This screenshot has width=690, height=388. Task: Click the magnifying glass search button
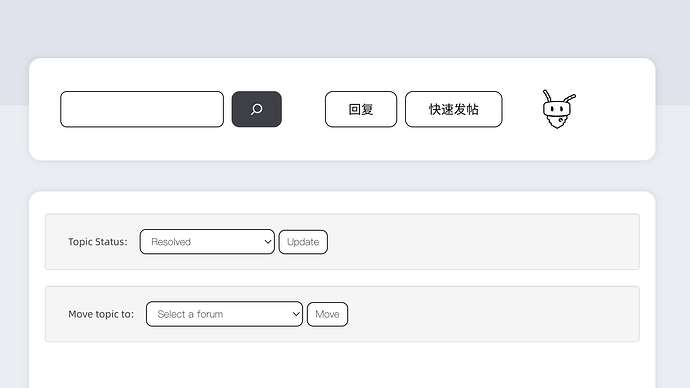coord(257,109)
